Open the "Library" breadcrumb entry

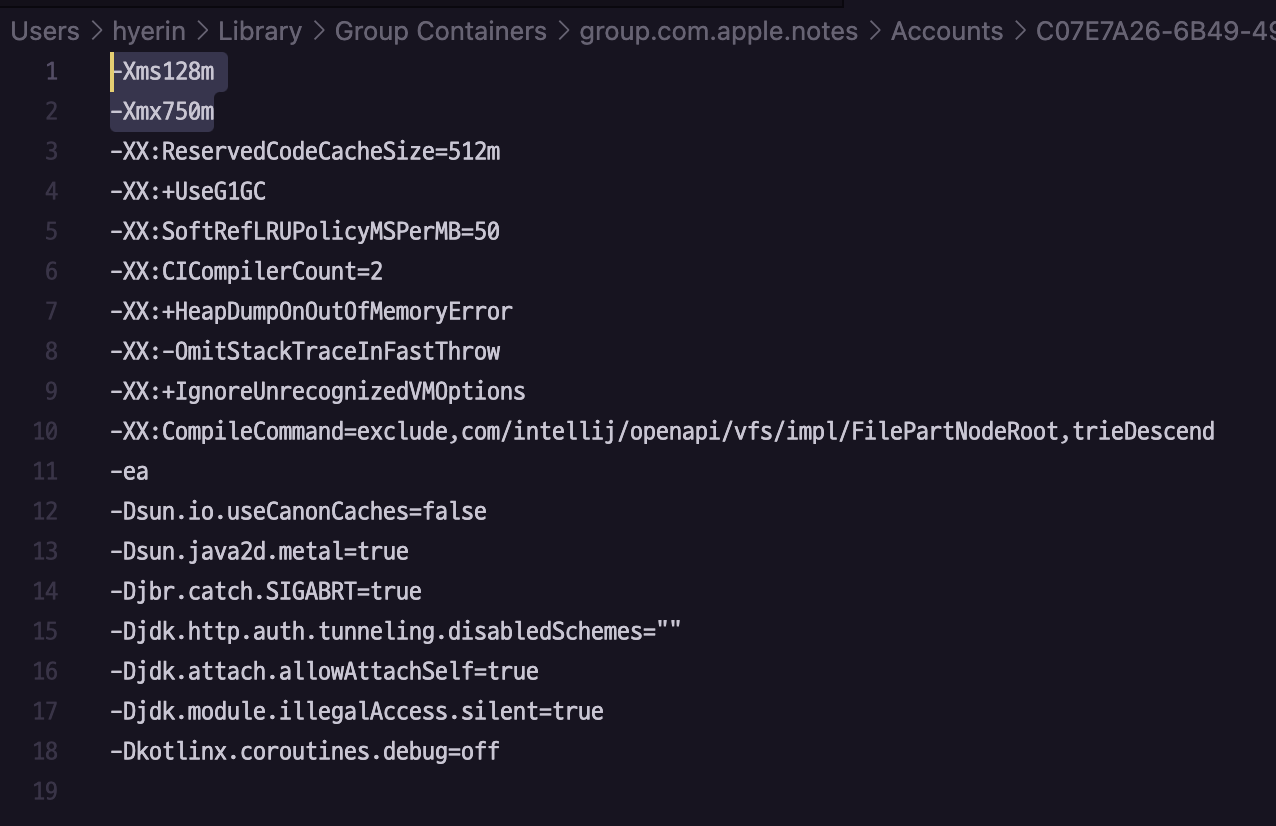point(259,30)
